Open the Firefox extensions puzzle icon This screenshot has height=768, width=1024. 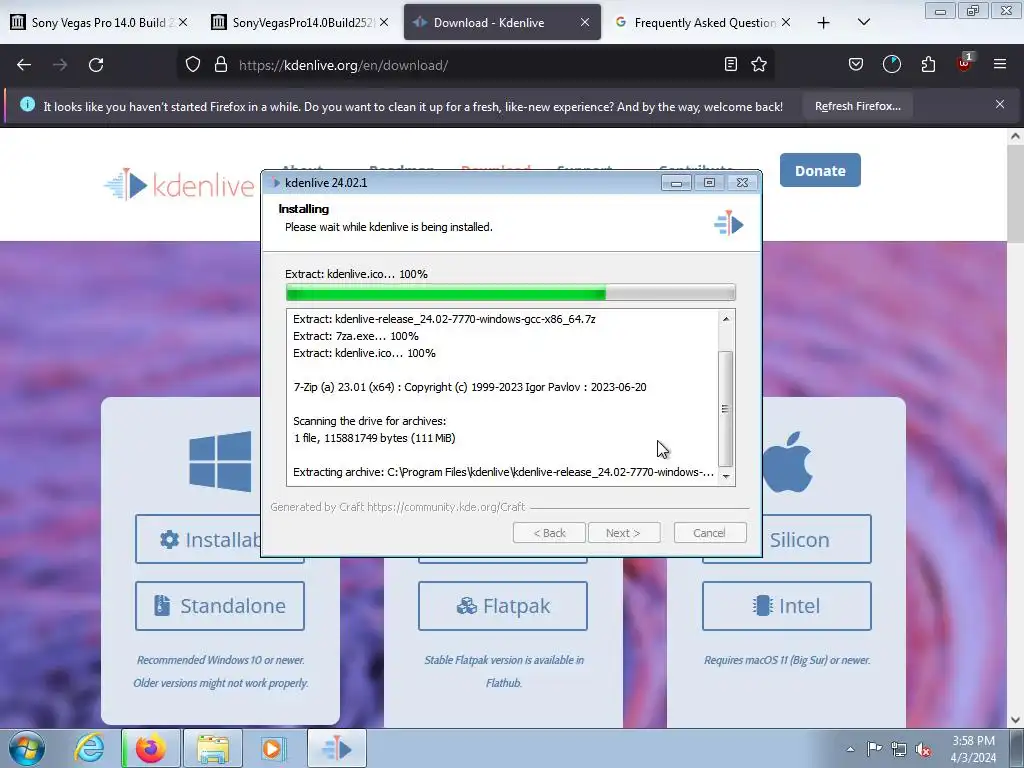928,64
